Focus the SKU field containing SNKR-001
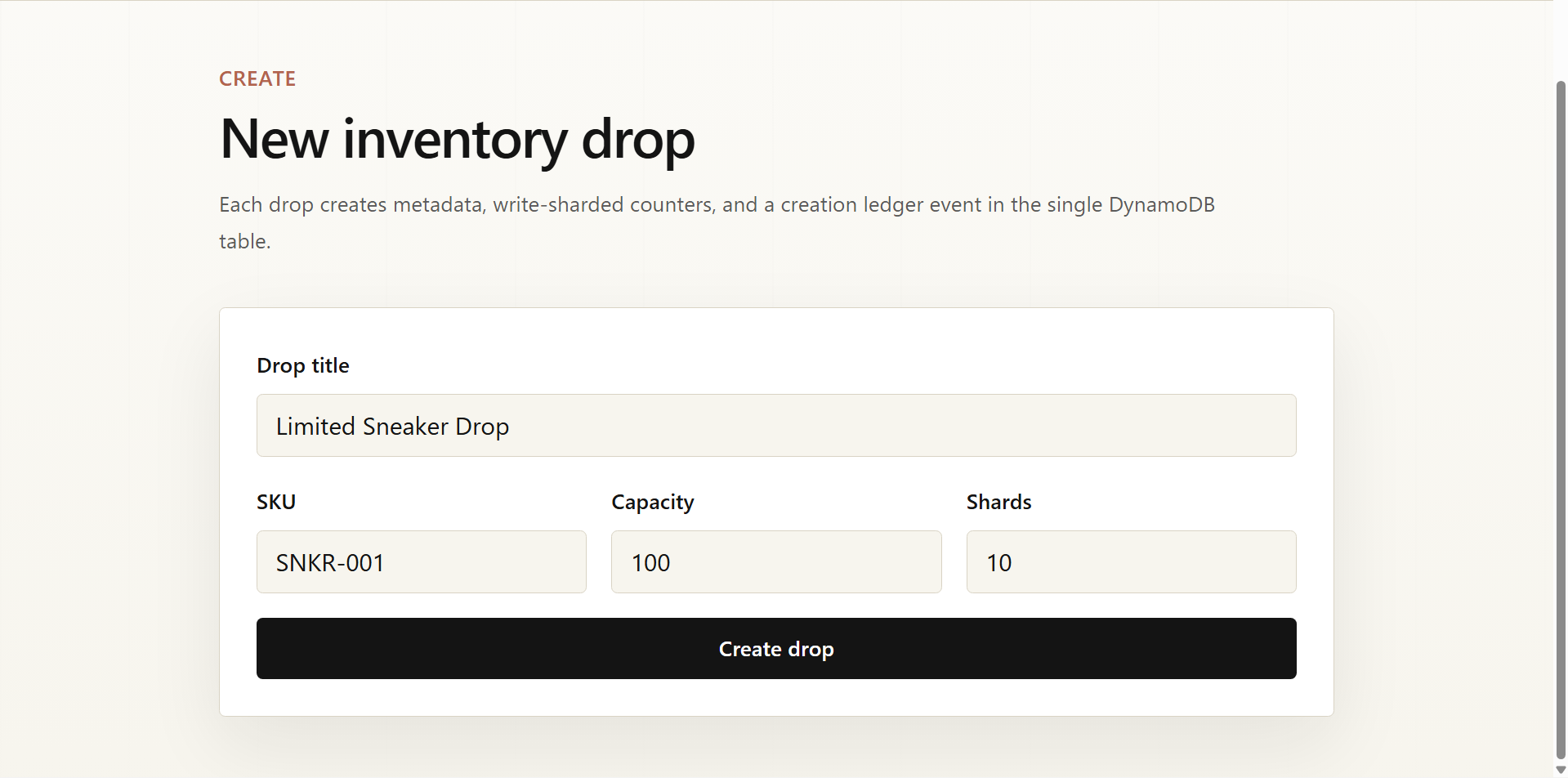 click(x=422, y=561)
